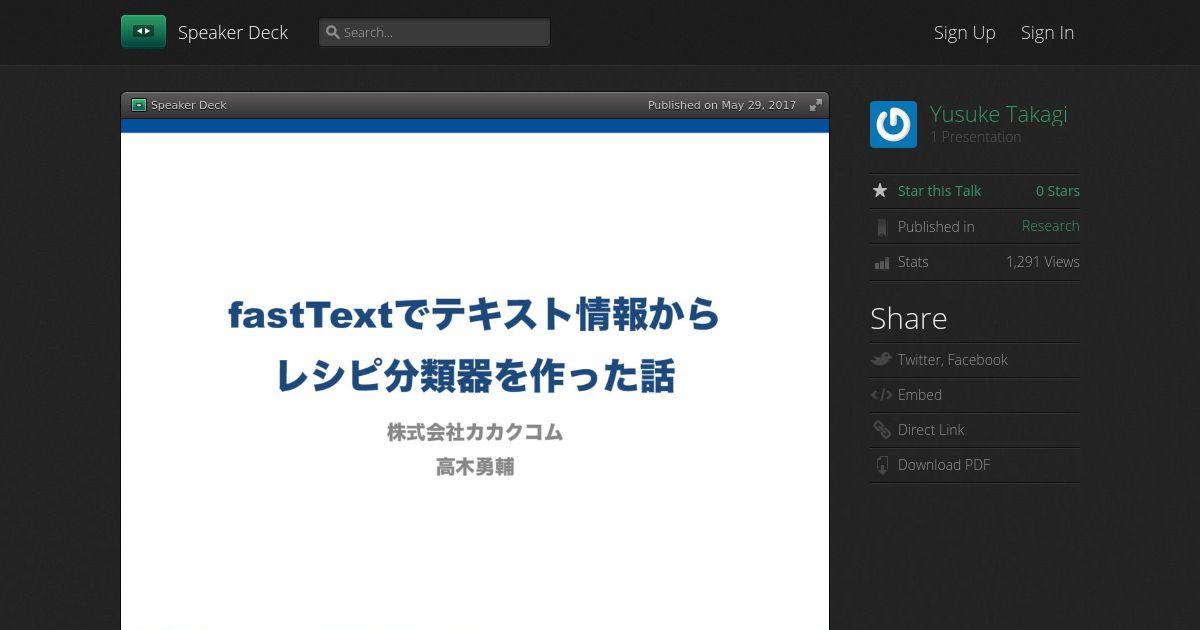Open the Speaker Deck home text link

click(x=233, y=32)
